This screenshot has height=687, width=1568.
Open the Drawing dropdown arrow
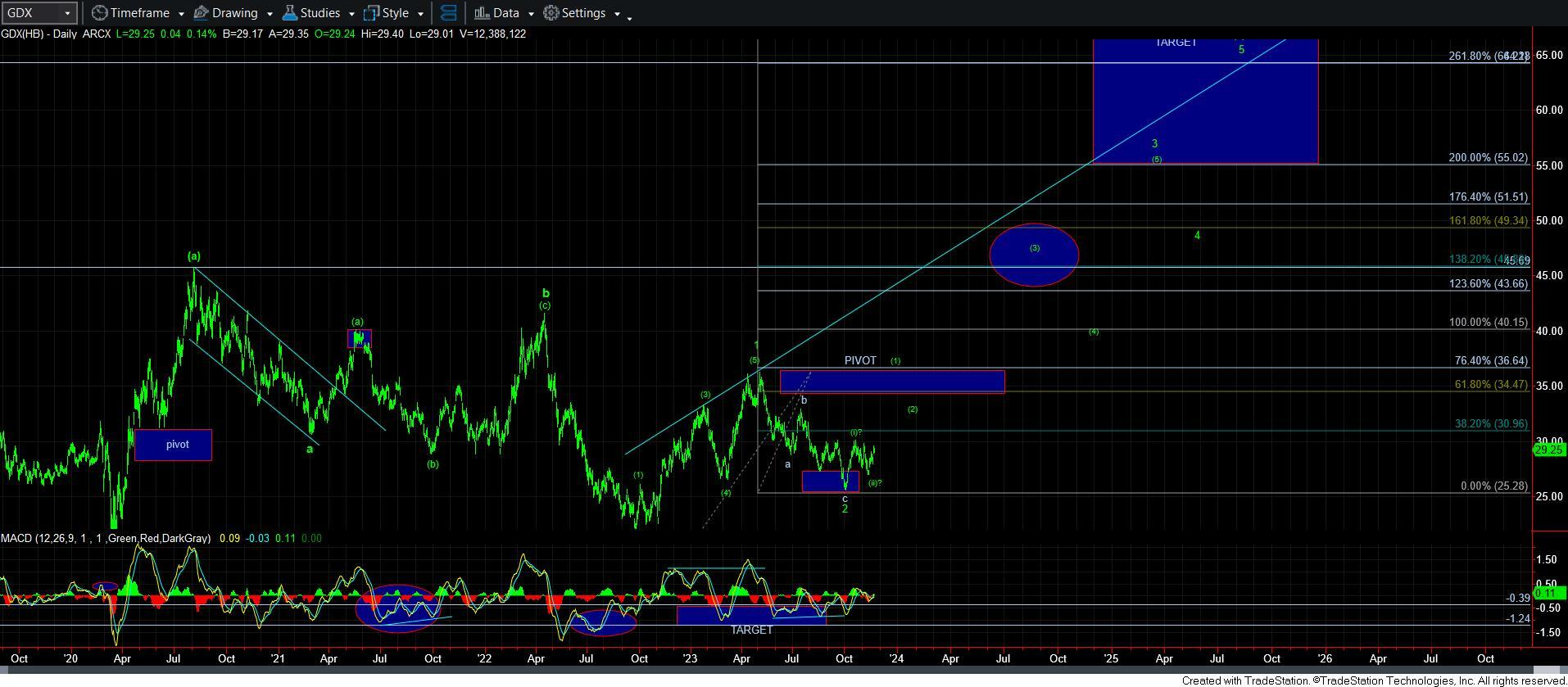270,14
